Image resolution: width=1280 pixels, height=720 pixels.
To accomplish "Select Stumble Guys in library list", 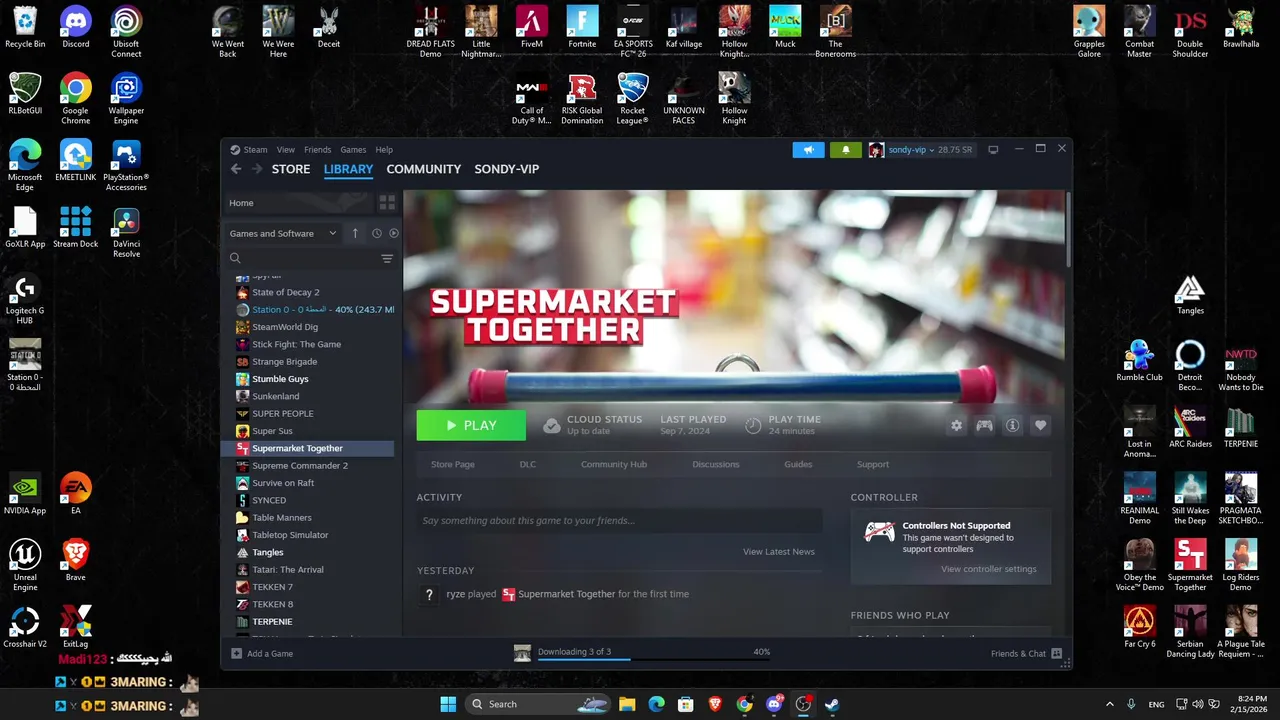I will coord(280,379).
